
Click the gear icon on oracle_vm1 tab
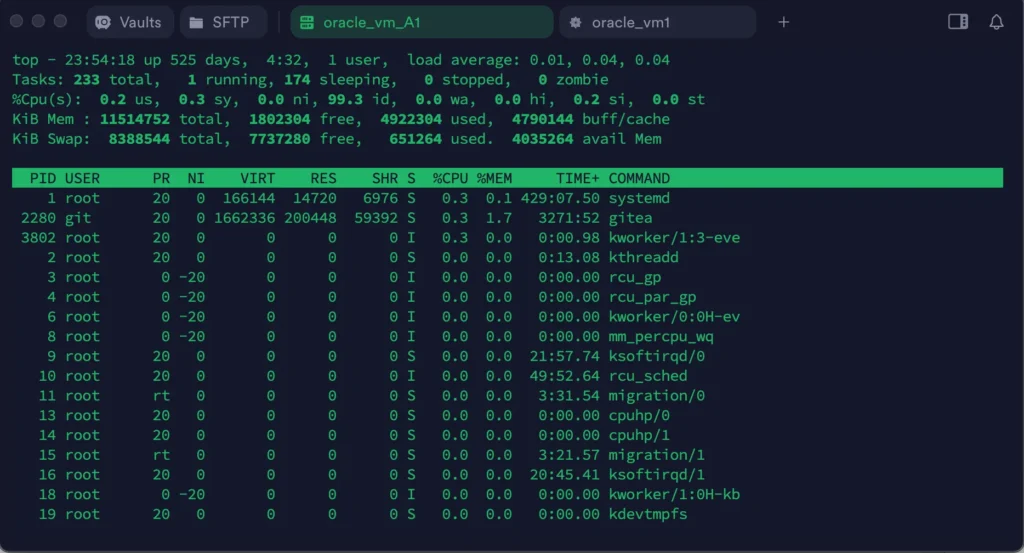[x=576, y=22]
